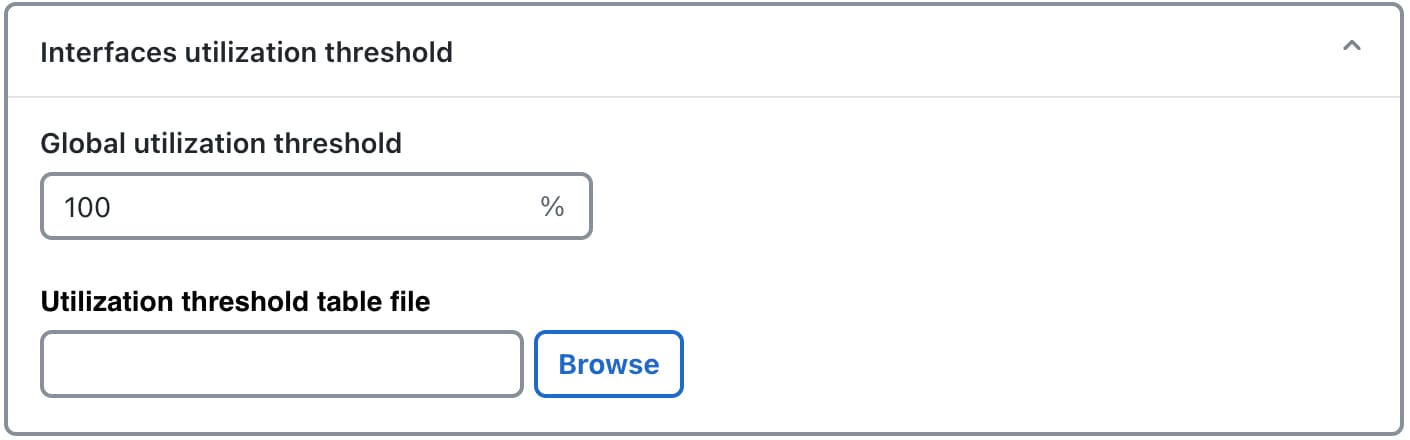Click the chevron-up icon in the header

1352,46
